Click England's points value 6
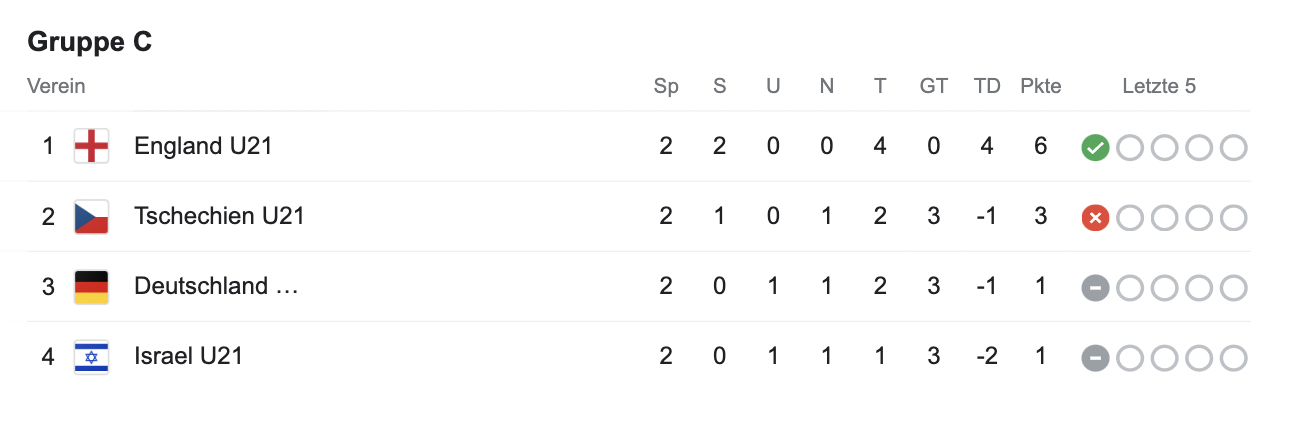 tap(1041, 147)
